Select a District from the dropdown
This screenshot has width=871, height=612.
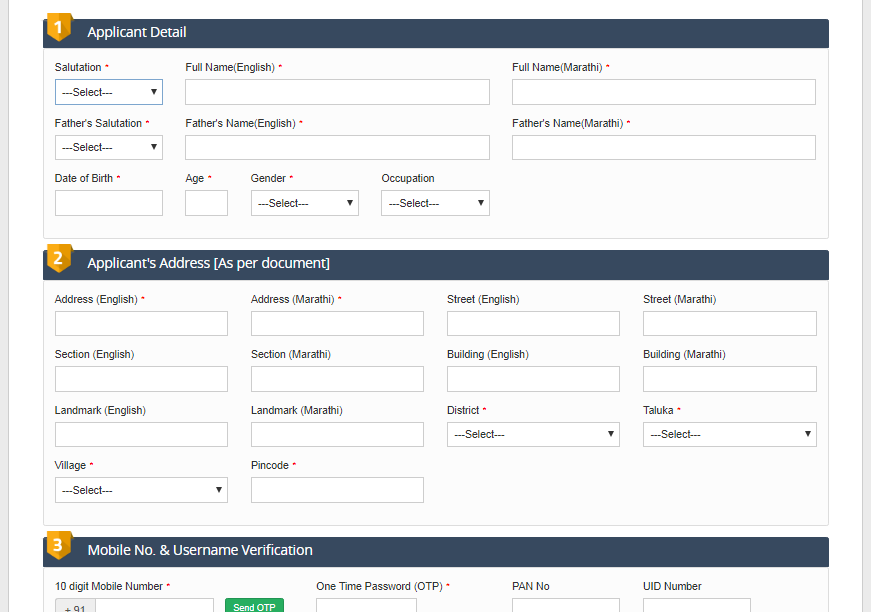533,434
